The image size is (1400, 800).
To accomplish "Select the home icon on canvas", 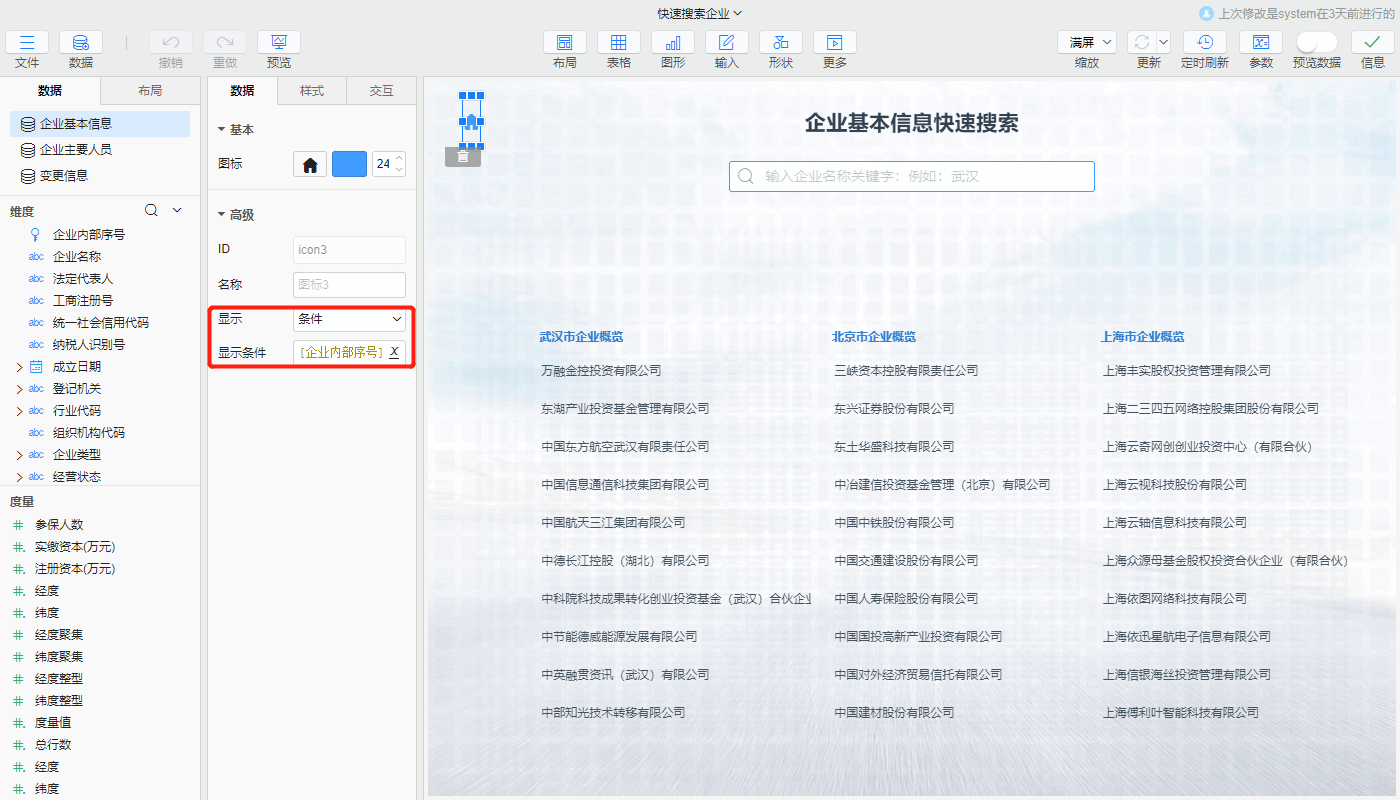I will coord(471,121).
